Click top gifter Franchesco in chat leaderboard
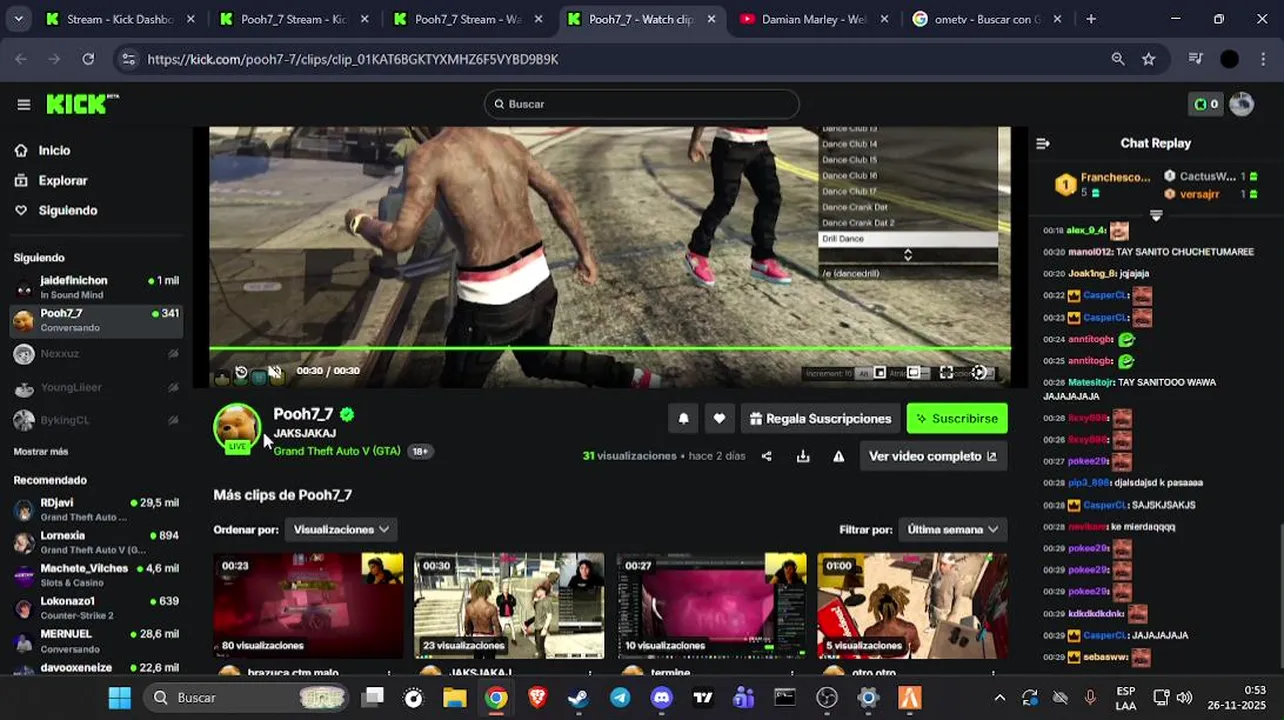1284x720 pixels. pos(1103,185)
